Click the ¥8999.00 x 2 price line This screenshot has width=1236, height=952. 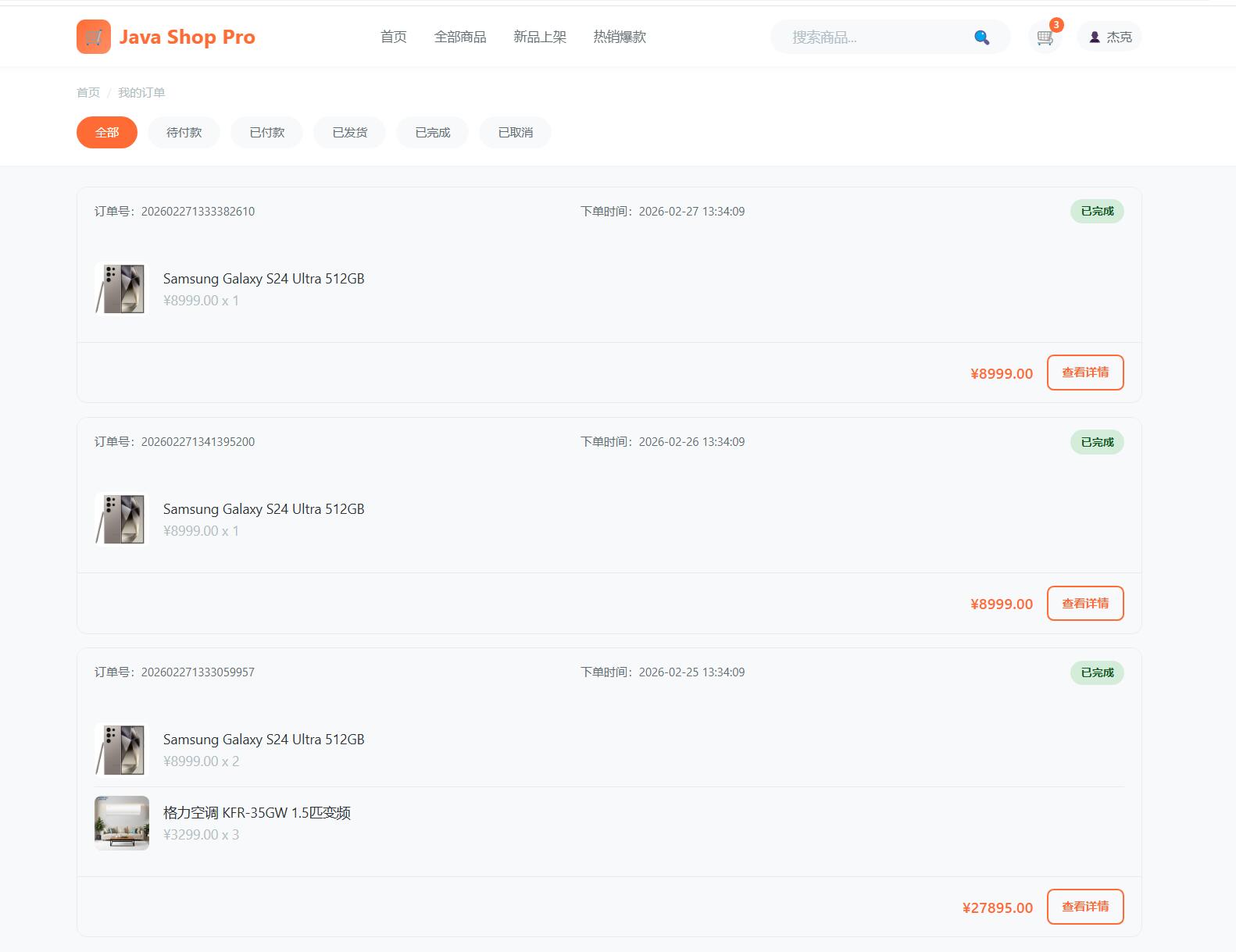click(x=201, y=761)
